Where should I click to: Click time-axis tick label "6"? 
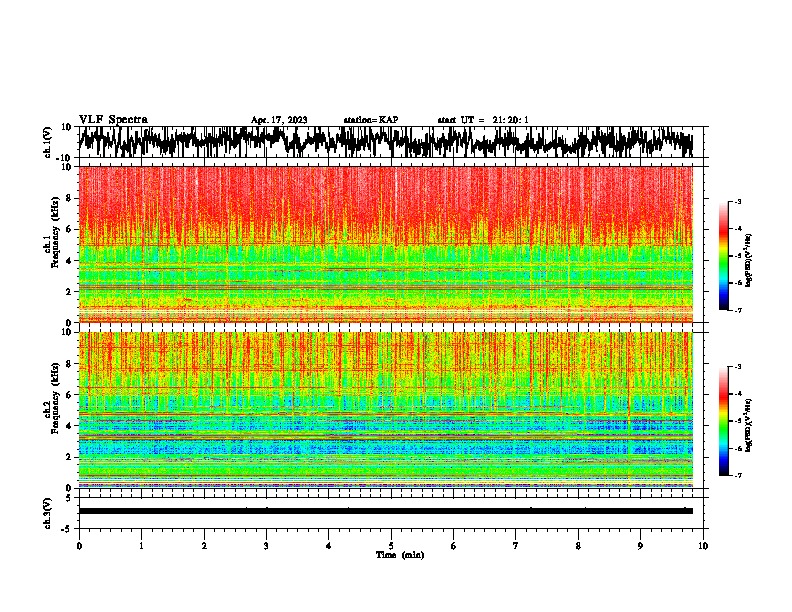pyautogui.click(x=454, y=546)
